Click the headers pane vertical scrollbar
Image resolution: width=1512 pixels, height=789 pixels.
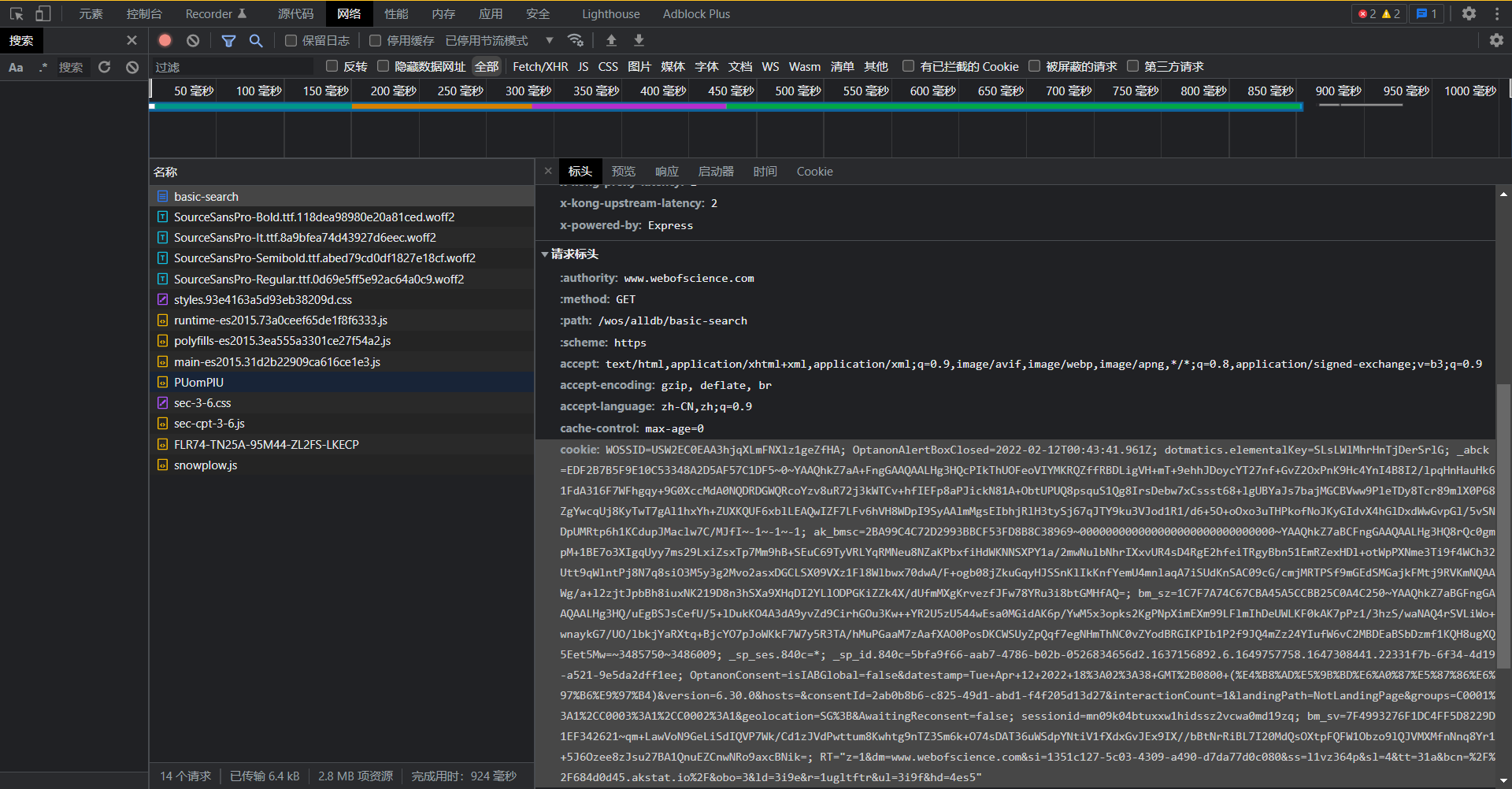(x=1503, y=525)
